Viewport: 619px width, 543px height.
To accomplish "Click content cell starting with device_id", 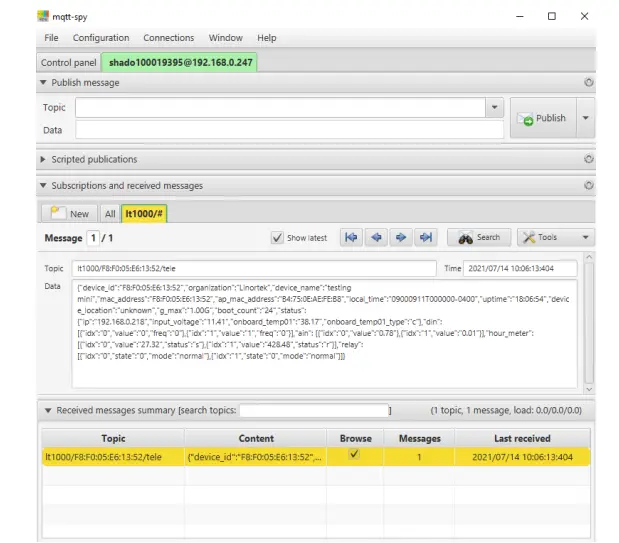I will pyautogui.click(x=255, y=457).
